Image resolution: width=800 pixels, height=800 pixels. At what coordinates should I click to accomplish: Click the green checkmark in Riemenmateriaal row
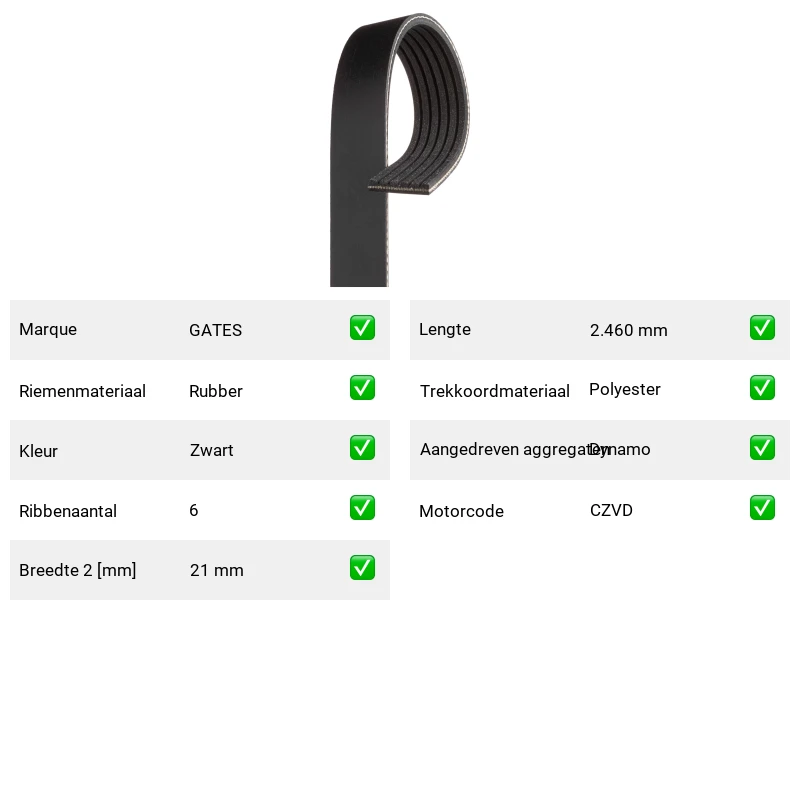click(x=362, y=388)
